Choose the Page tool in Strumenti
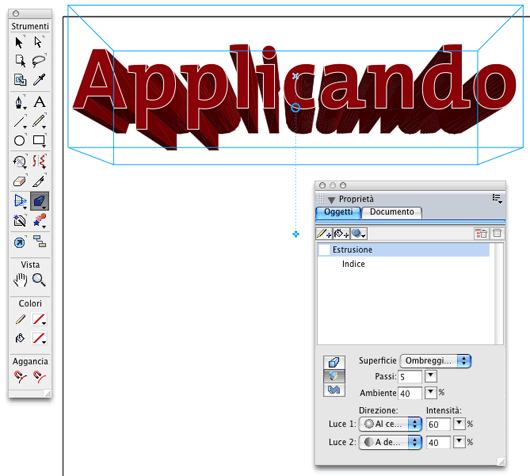 pyautogui.click(x=20, y=61)
